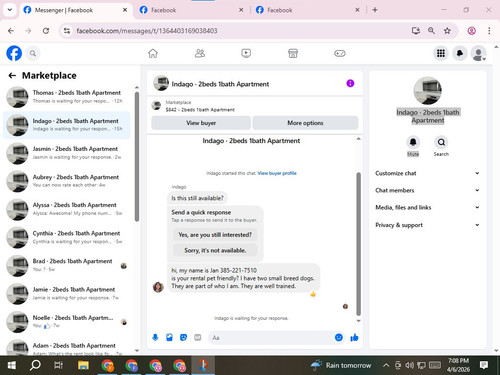Open the Marketplace storefront icon
Viewport: 500px width, 375px height.
click(293, 53)
